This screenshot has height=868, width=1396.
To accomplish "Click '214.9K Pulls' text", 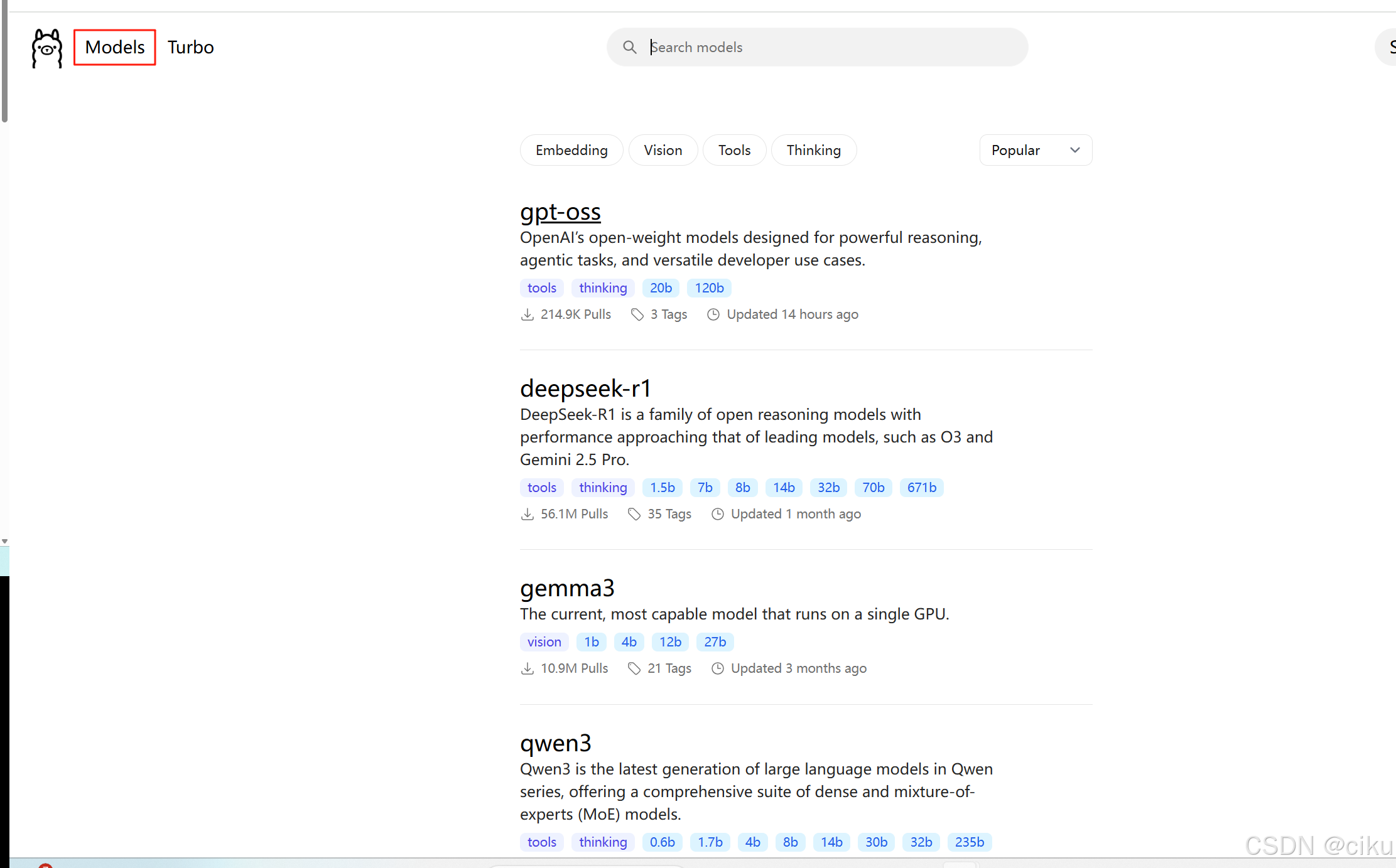I will (576, 314).
